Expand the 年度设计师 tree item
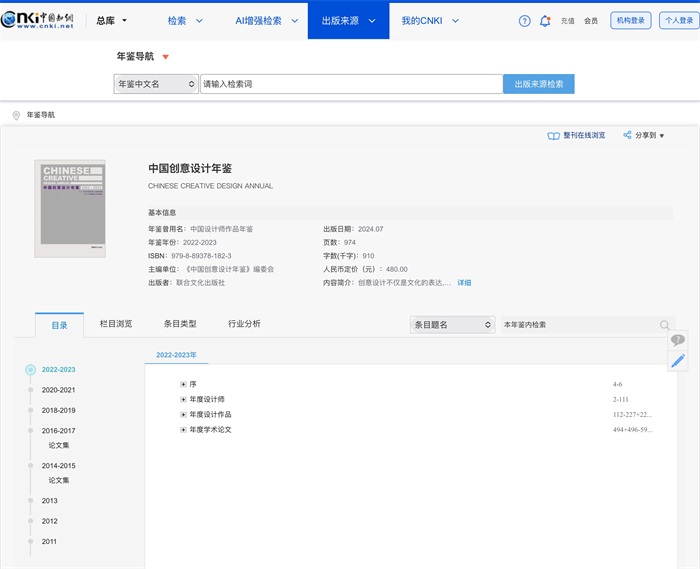Viewport: 700px width, 569px height. pyautogui.click(x=183, y=399)
